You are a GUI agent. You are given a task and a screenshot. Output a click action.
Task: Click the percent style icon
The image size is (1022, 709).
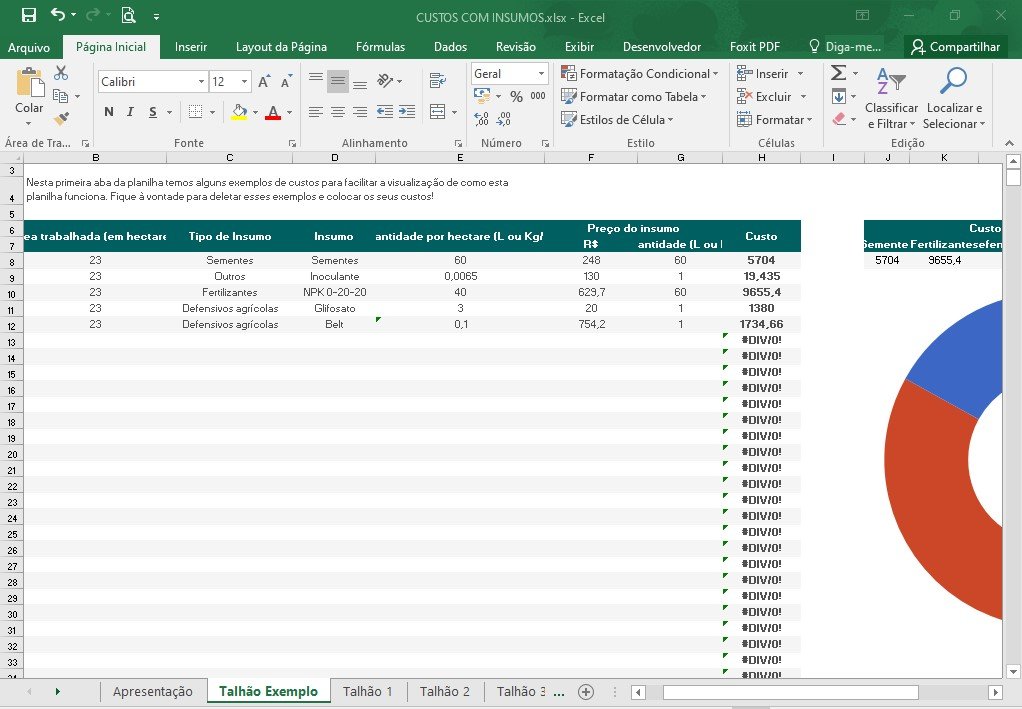coord(516,97)
